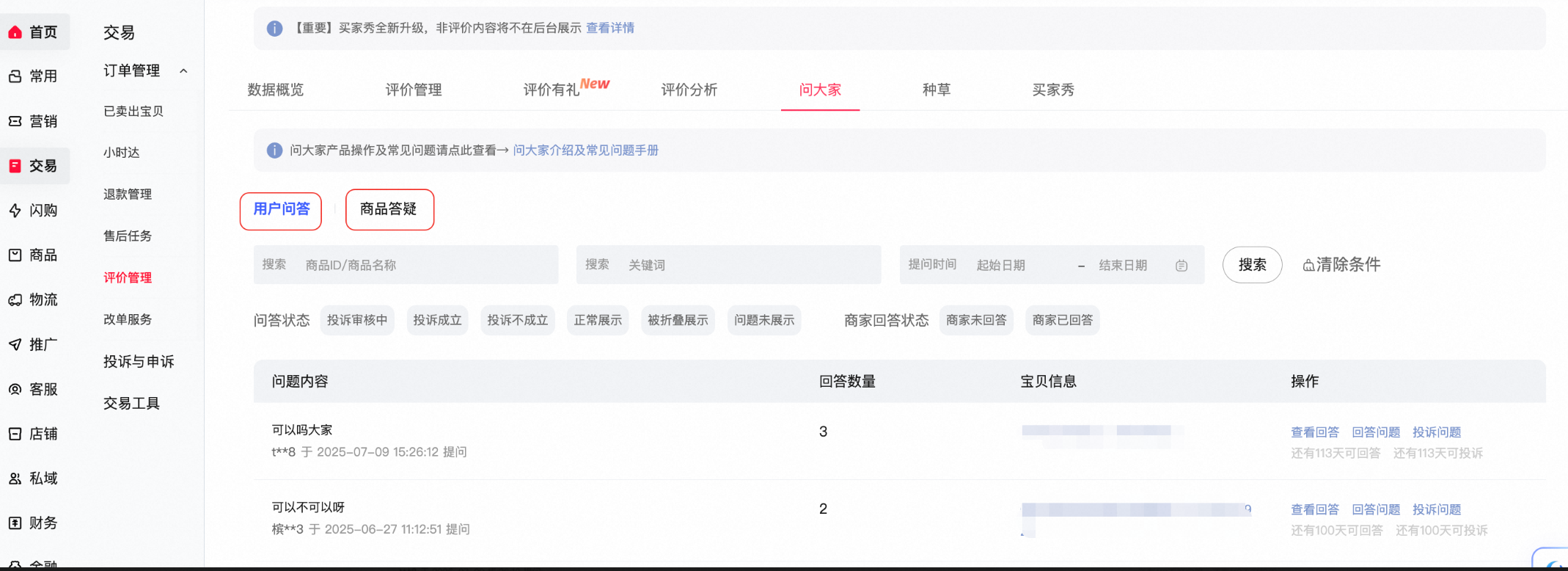Open 问大家介绍及常见问题手册 link

pyautogui.click(x=585, y=150)
